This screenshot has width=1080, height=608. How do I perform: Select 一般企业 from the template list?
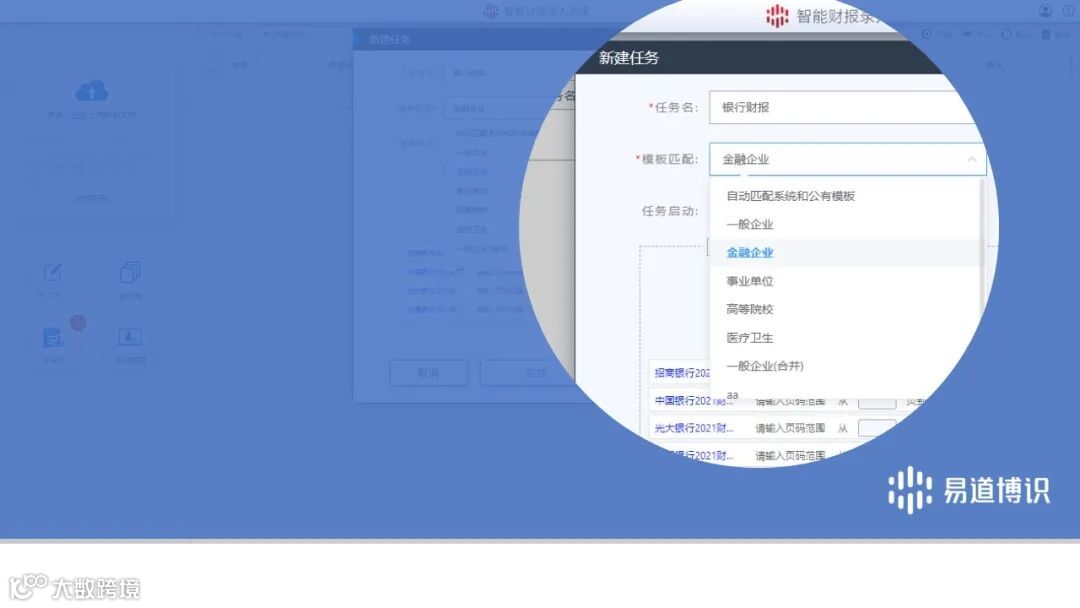pos(749,224)
